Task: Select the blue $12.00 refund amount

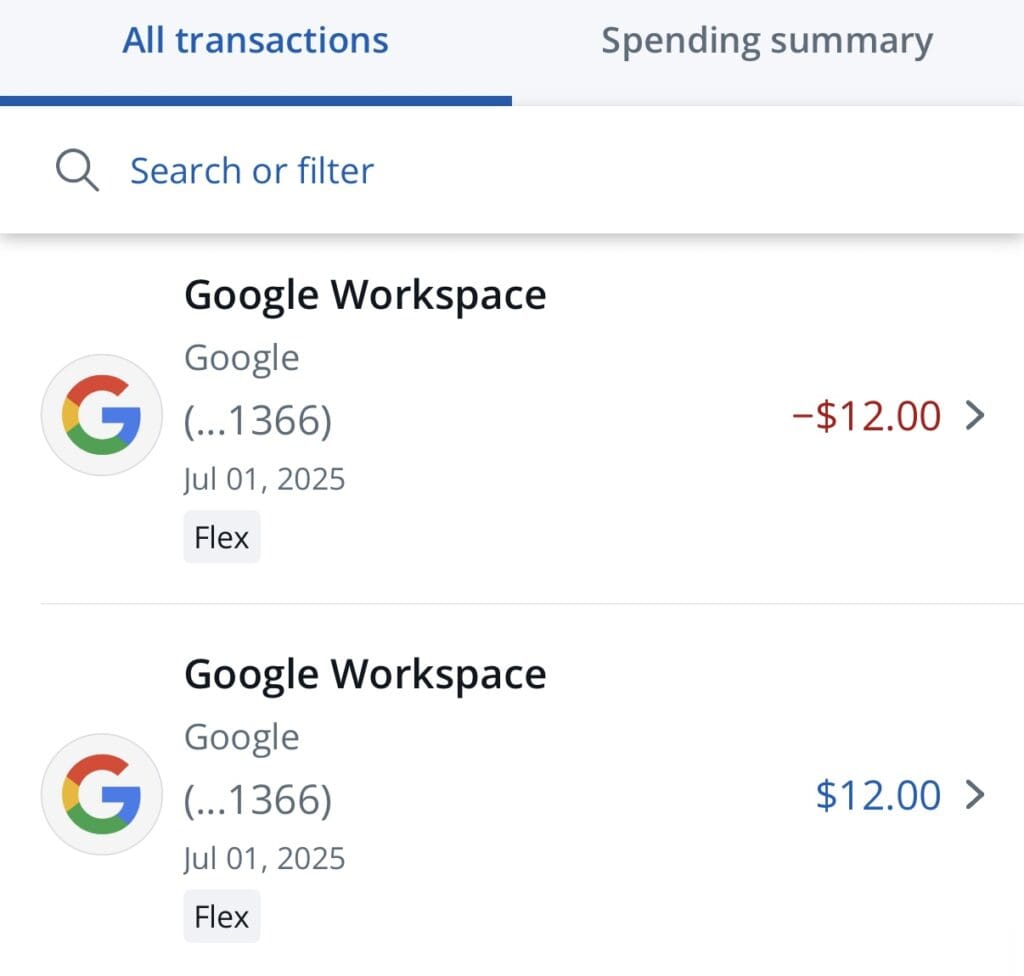Action: [x=878, y=795]
